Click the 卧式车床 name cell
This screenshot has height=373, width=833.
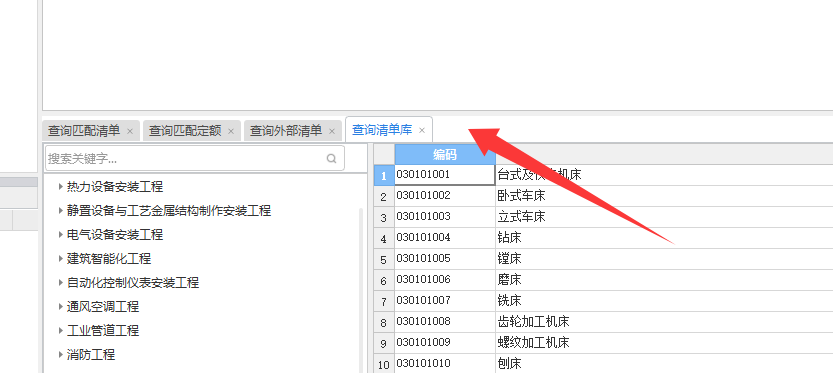tap(664, 196)
